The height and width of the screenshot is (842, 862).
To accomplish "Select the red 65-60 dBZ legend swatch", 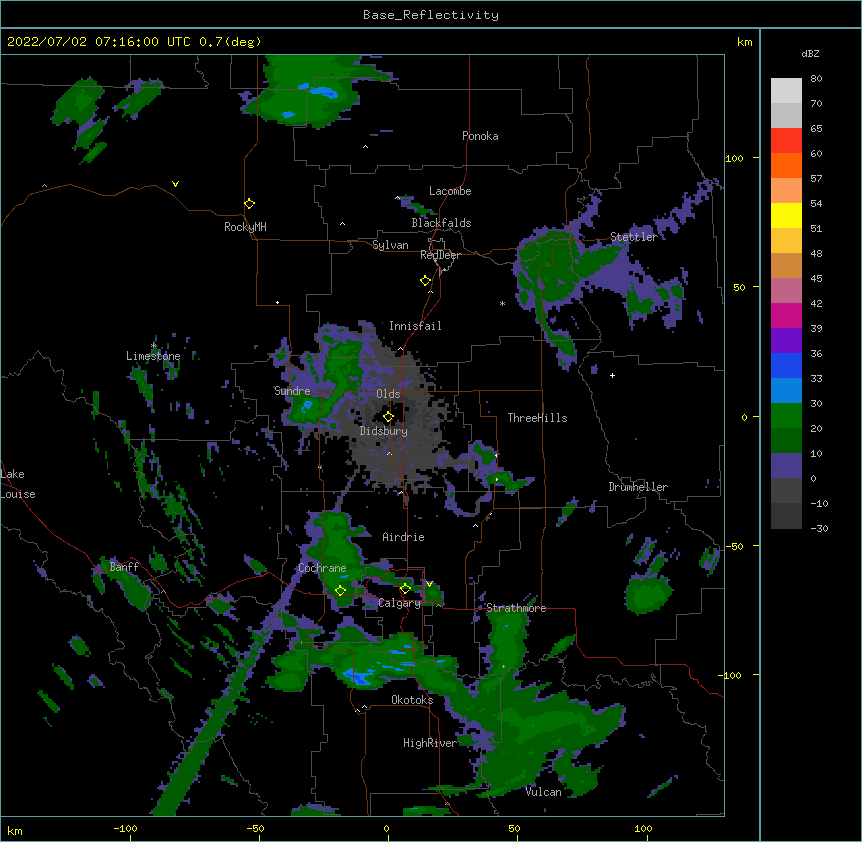I will pos(786,140).
